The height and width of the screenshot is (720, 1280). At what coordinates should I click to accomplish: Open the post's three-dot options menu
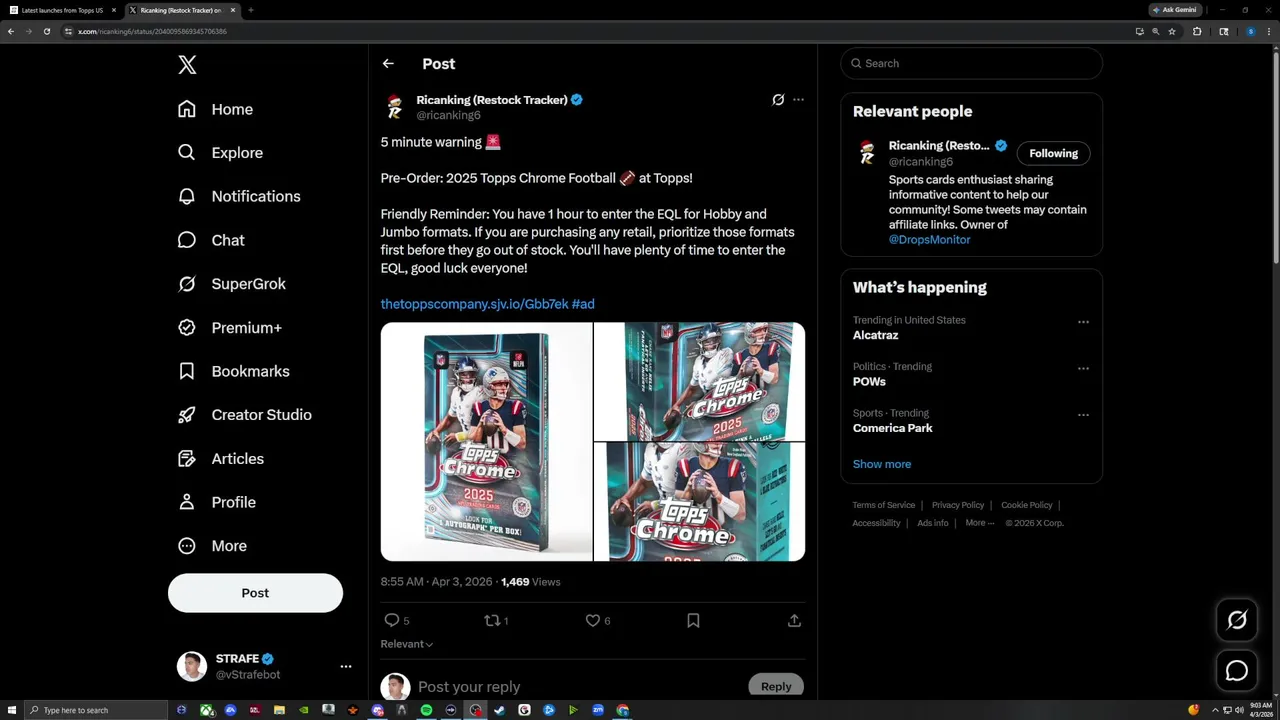(x=798, y=100)
